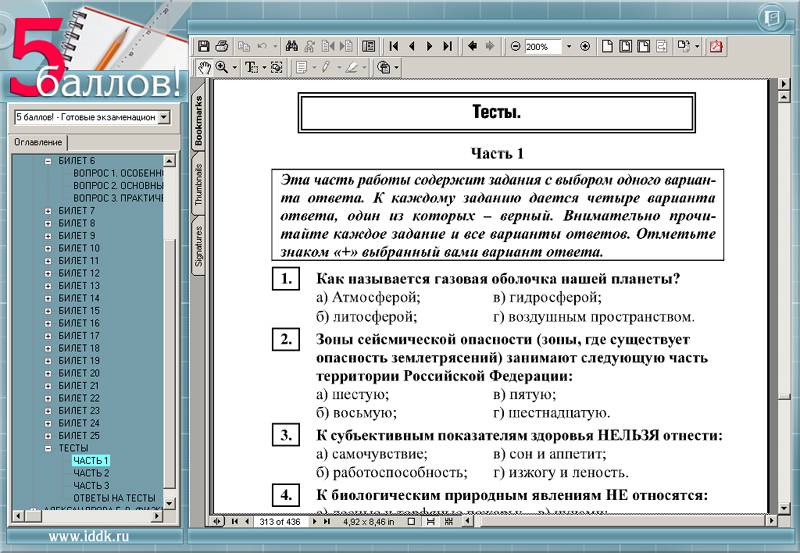Jump to the last page

447,46
